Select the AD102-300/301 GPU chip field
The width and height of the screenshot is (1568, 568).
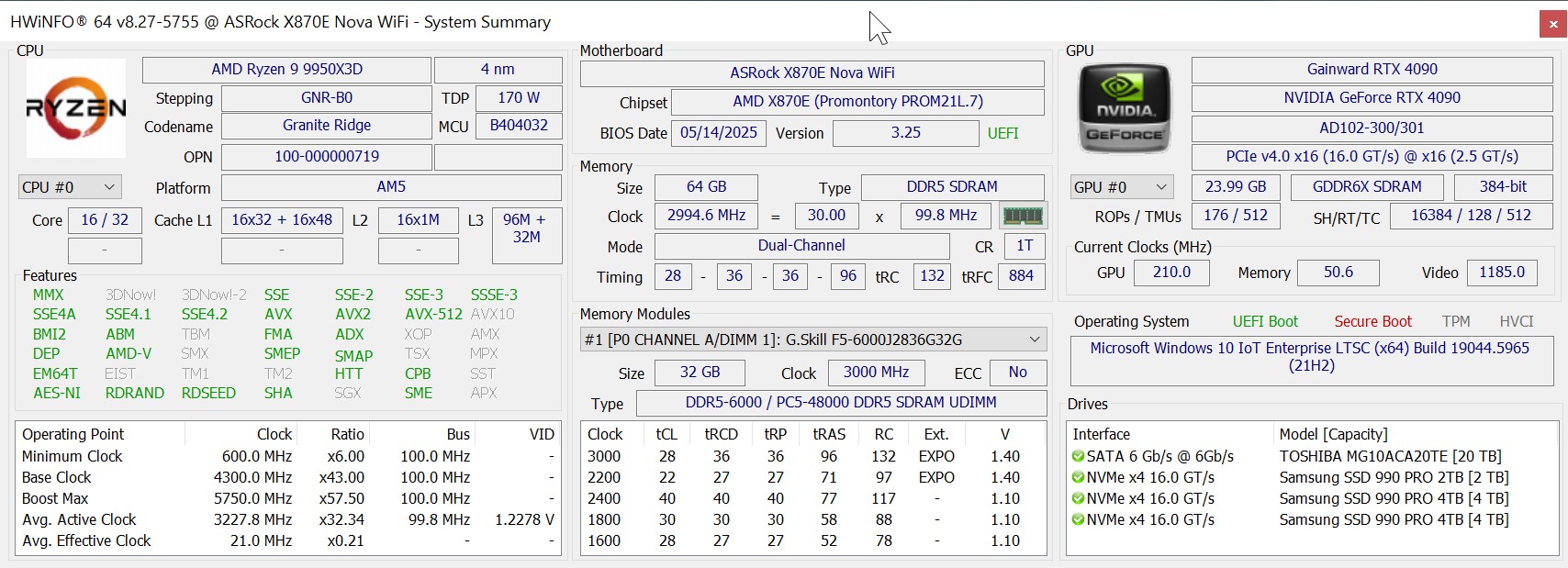[1372, 128]
